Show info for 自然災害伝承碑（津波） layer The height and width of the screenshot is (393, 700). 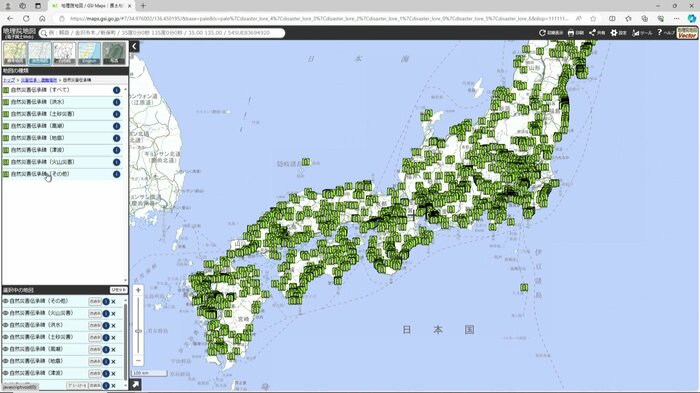117,150
